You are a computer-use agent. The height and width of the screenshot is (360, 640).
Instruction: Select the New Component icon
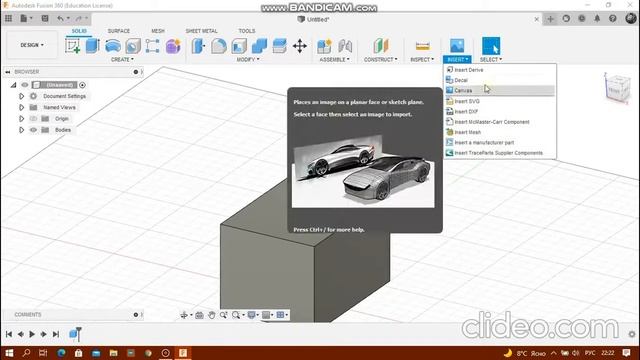click(324, 46)
